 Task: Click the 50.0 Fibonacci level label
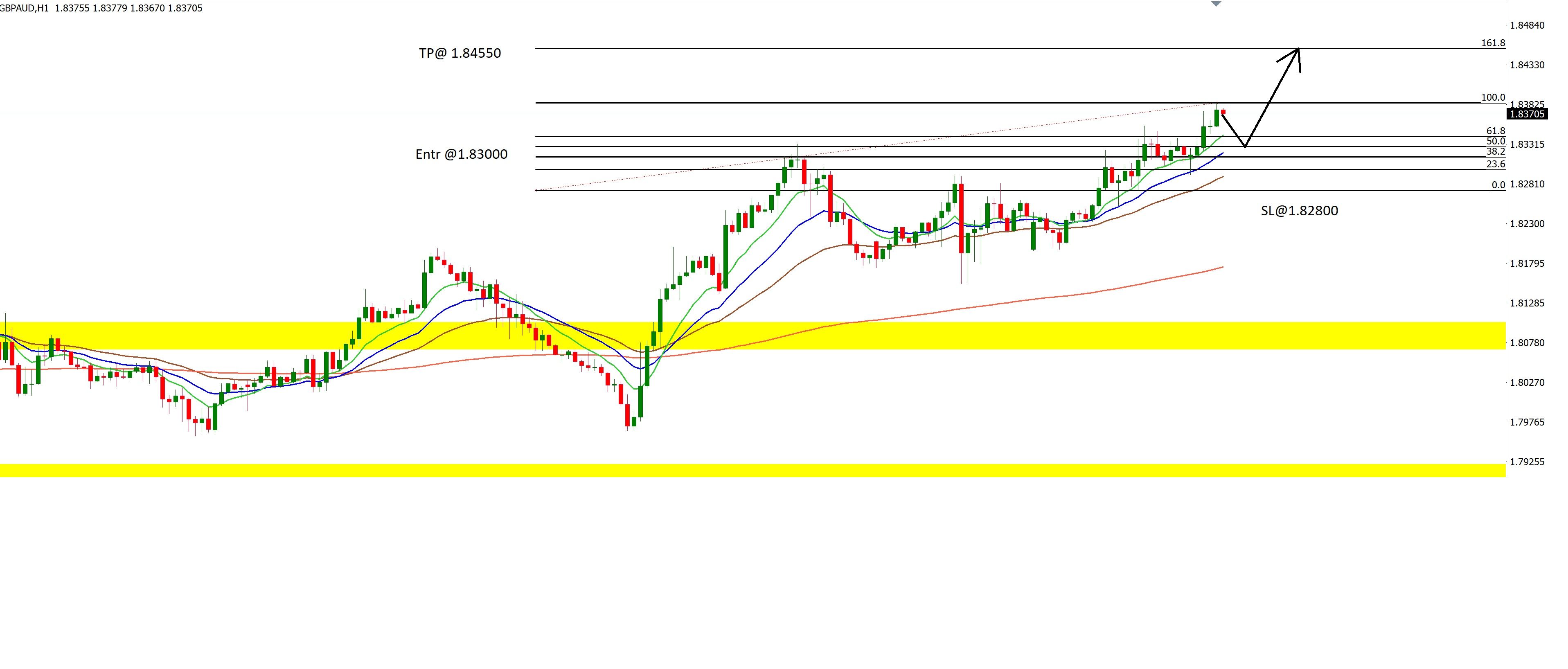point(1496,141)
